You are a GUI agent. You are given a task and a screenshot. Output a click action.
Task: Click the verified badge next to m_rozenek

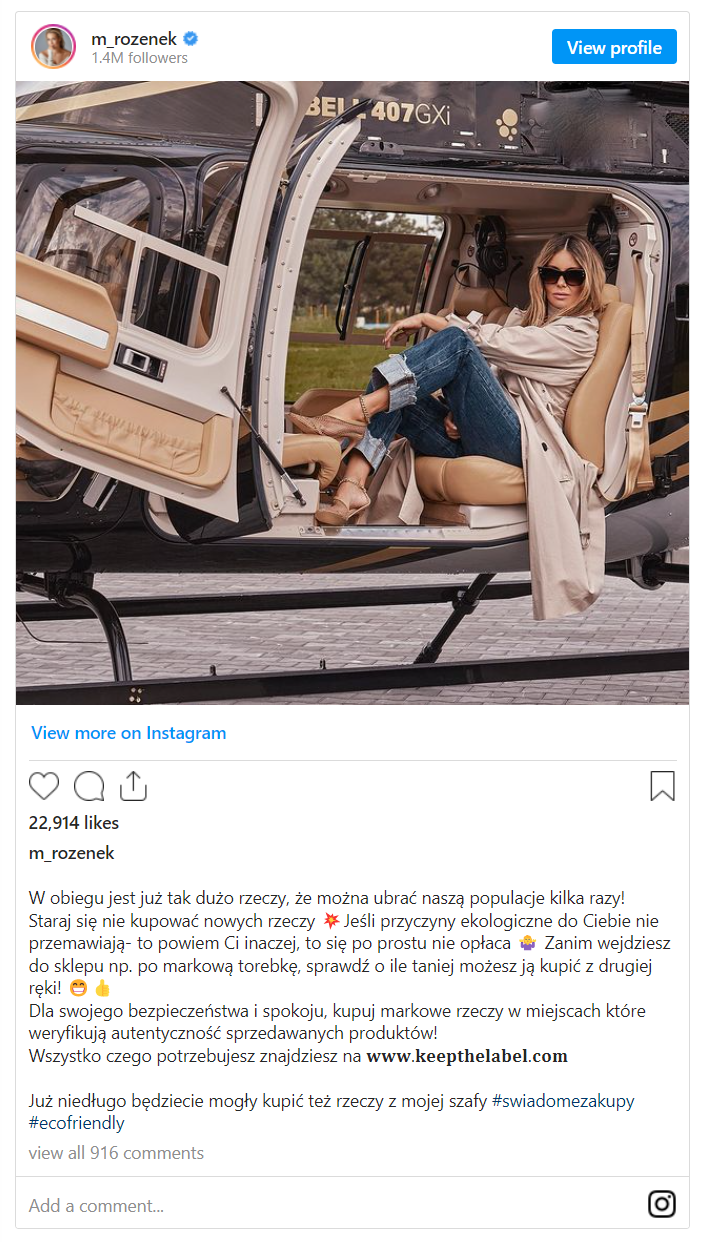(190, 39)
